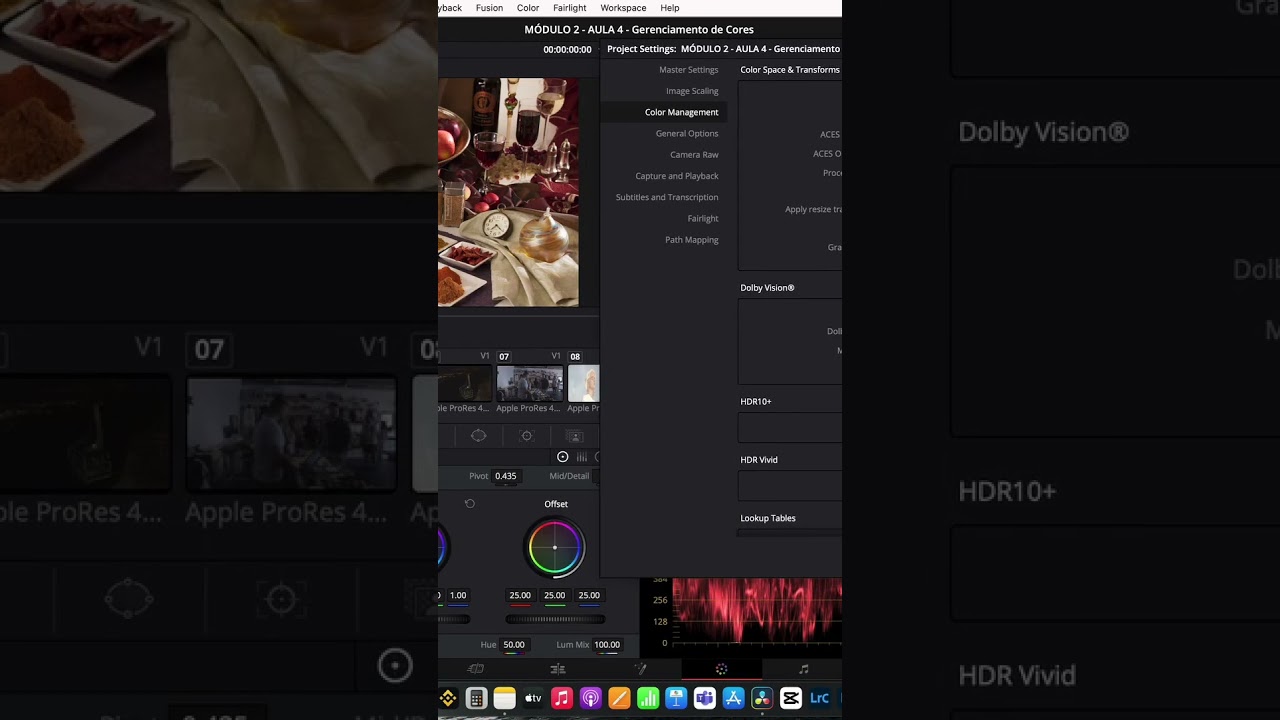
Task: Click the Offset wheel label
Action: pyautogui.click(x=556, y=504)
